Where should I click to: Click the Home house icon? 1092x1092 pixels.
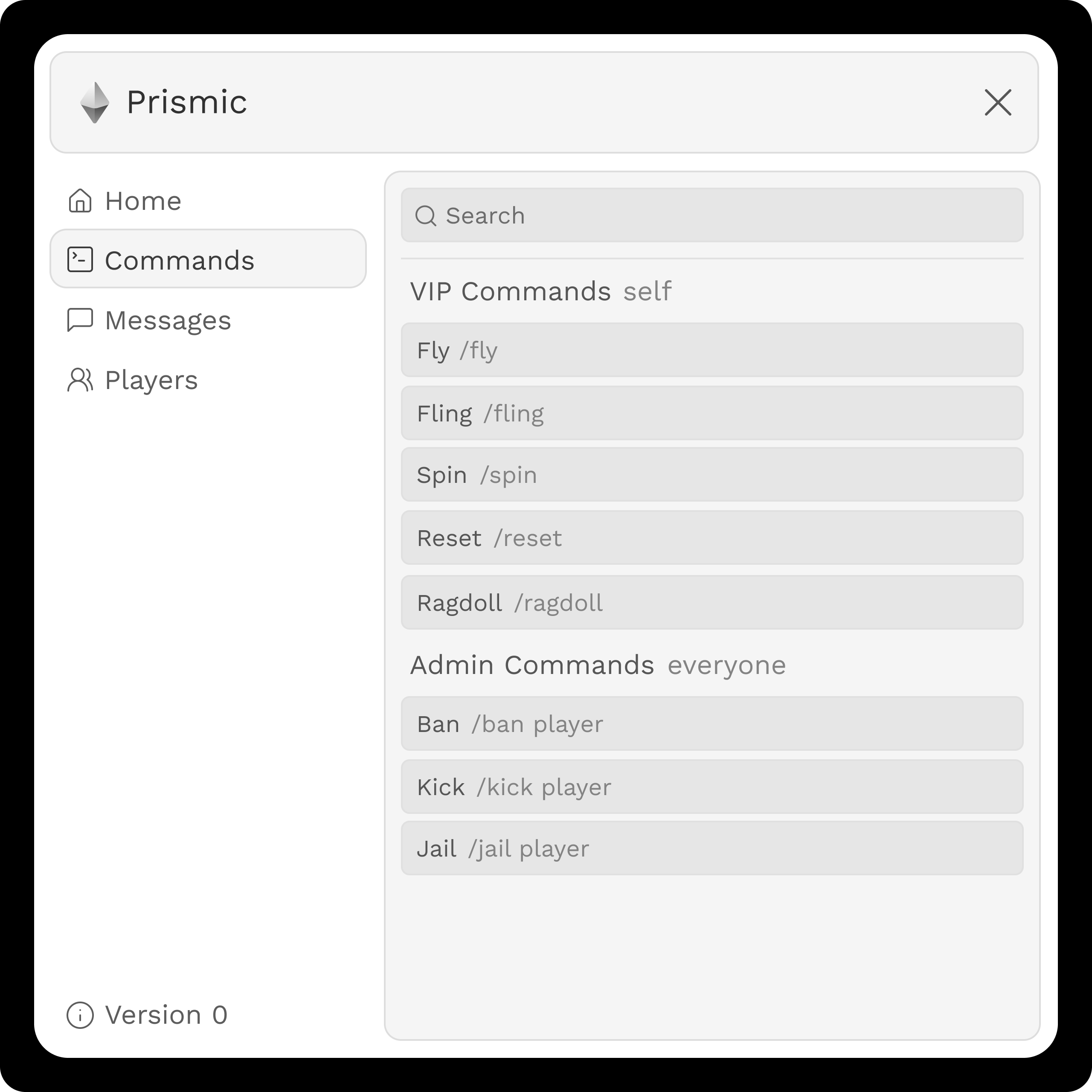(80, 200)
